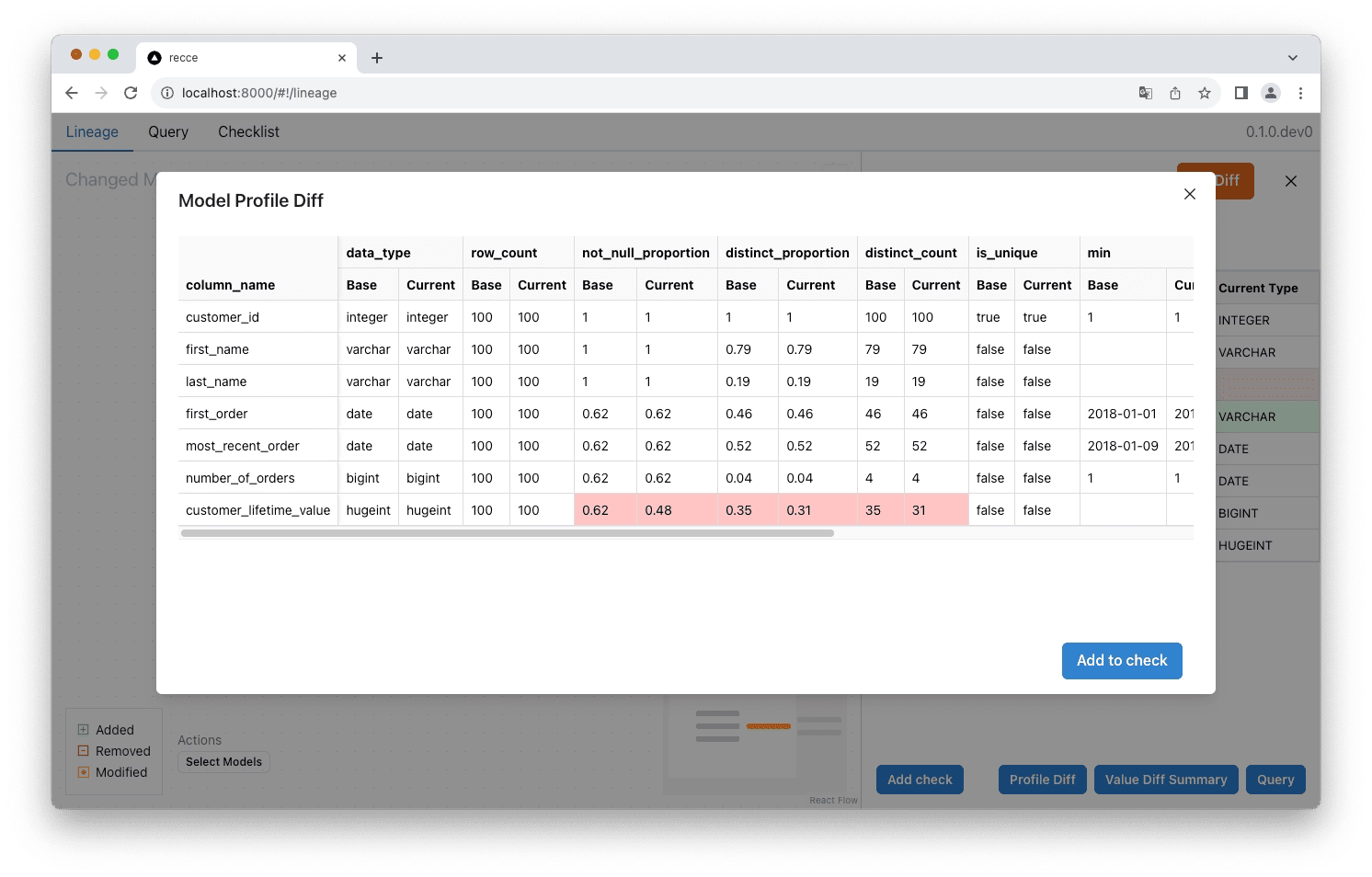Open Chrome's three-dot menu
This screenshot has width=1372, height=877.
click(x=1300, y=93)
